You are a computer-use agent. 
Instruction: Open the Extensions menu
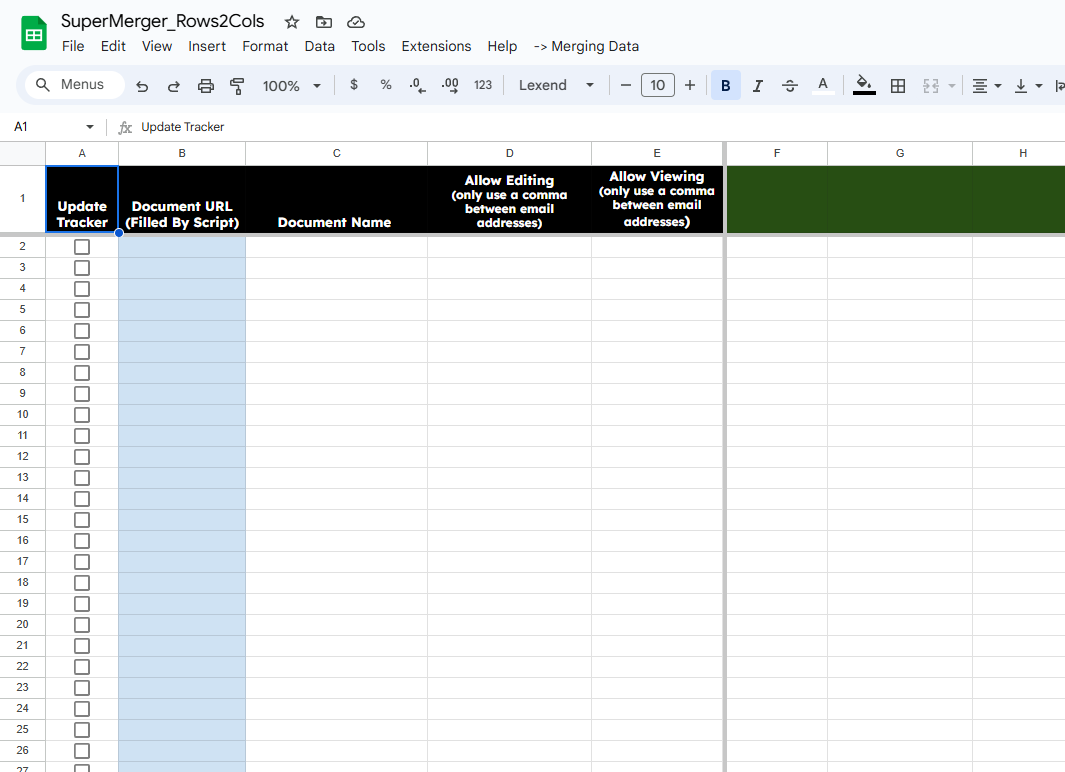click(x=436, y=46)
